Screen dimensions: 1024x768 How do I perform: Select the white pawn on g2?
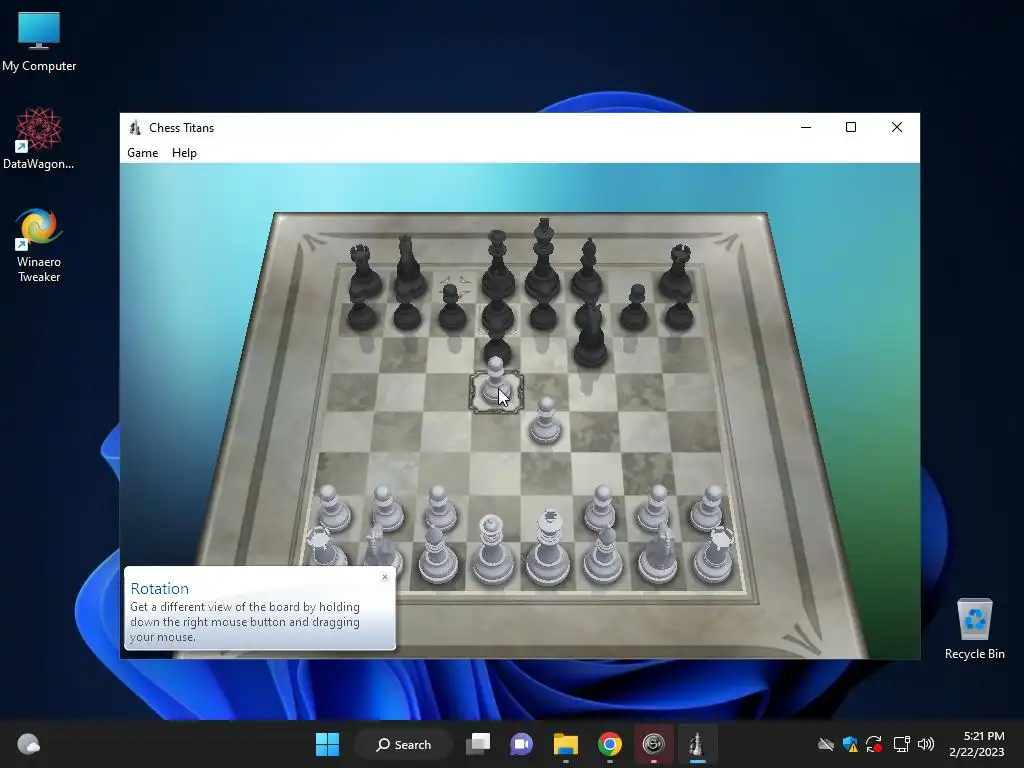click(x=654, y=507)
